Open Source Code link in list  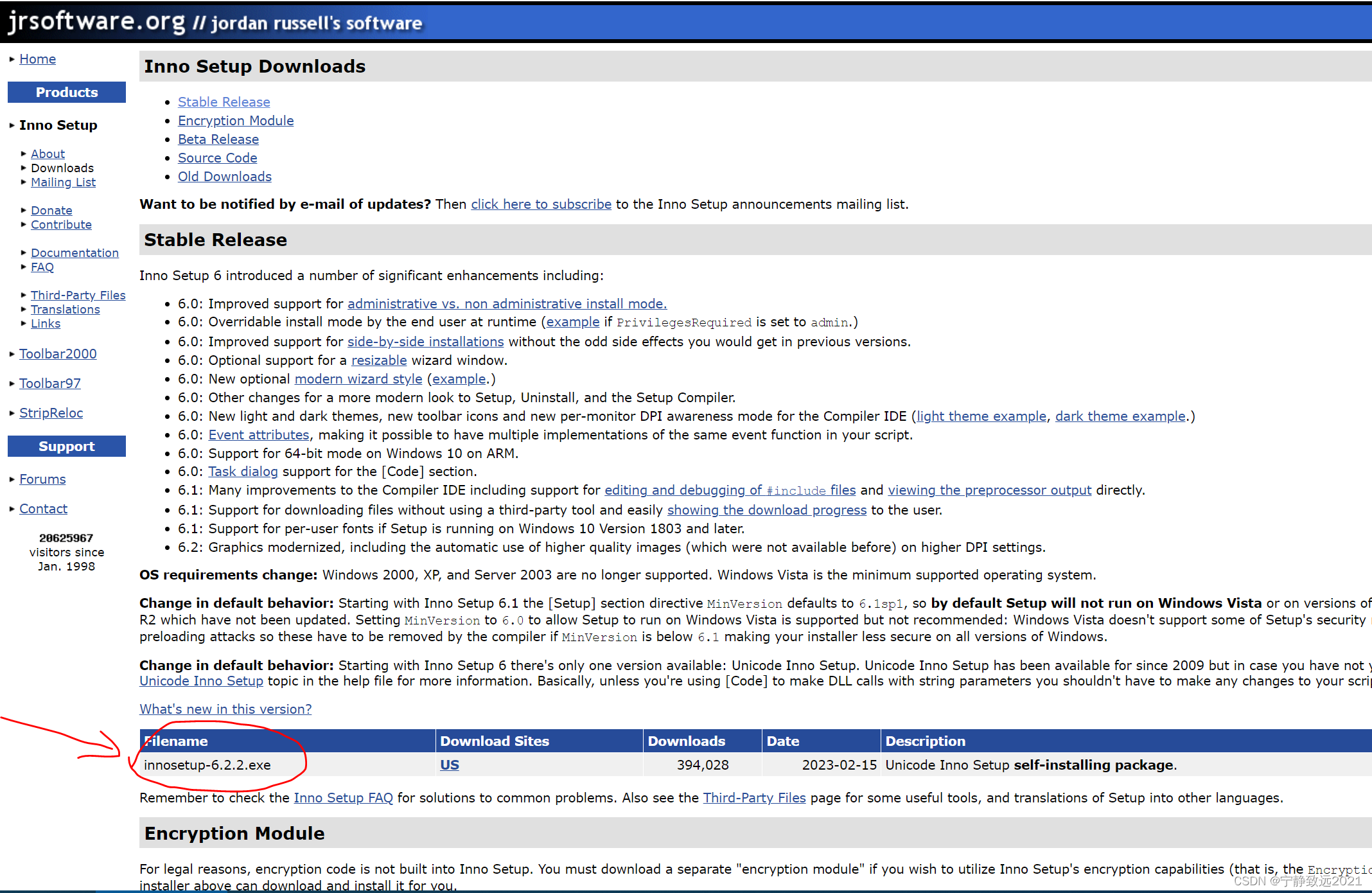click(x=217, y=158)
